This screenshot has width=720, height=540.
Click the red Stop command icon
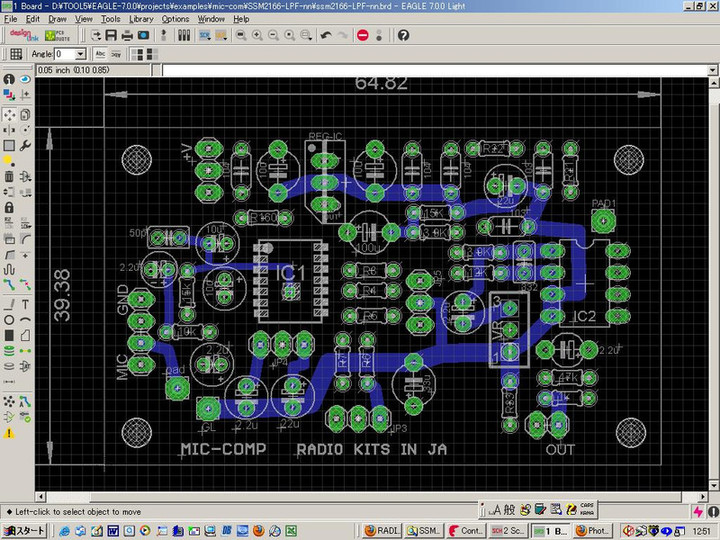(x=363, y=35)
